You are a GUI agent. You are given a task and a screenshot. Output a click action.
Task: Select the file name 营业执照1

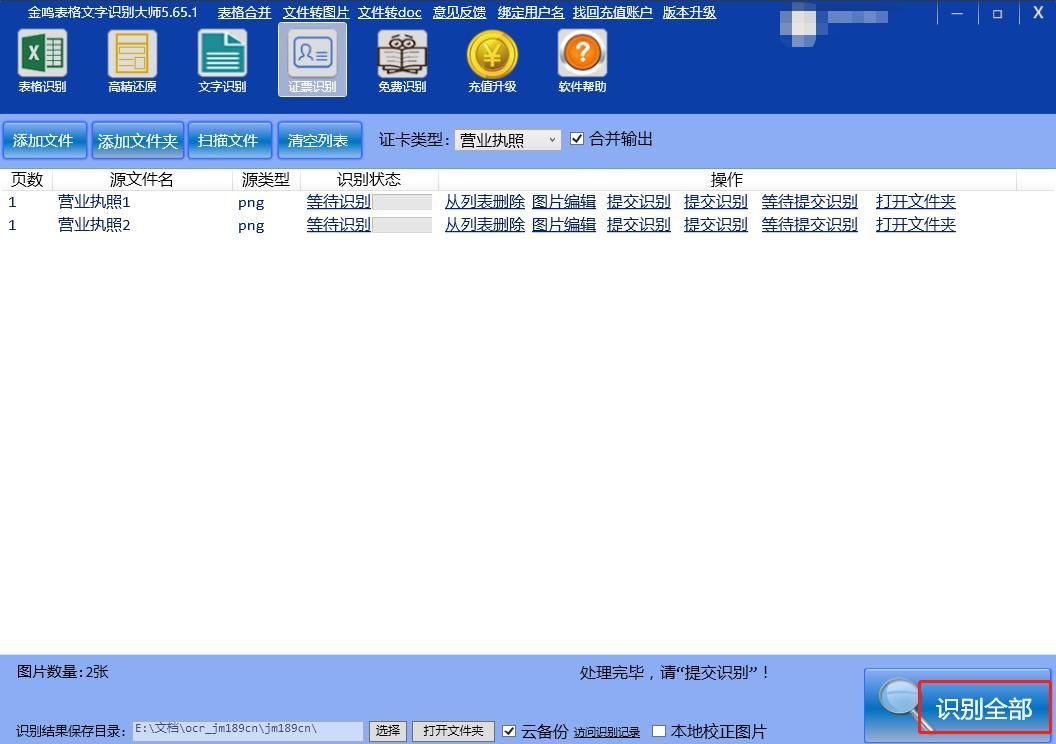point(94,201)
